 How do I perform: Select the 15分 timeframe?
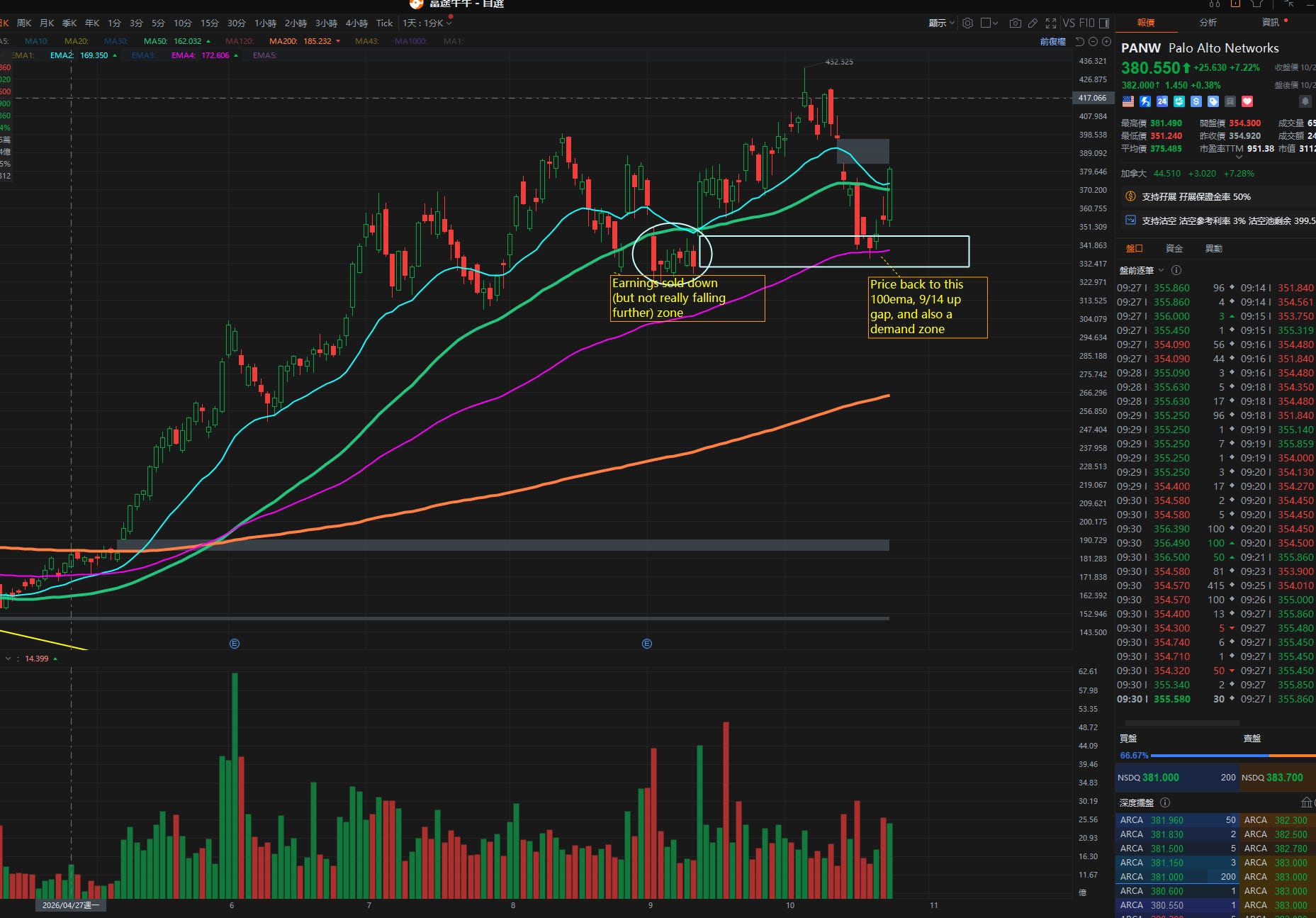[x=209, y=23]
